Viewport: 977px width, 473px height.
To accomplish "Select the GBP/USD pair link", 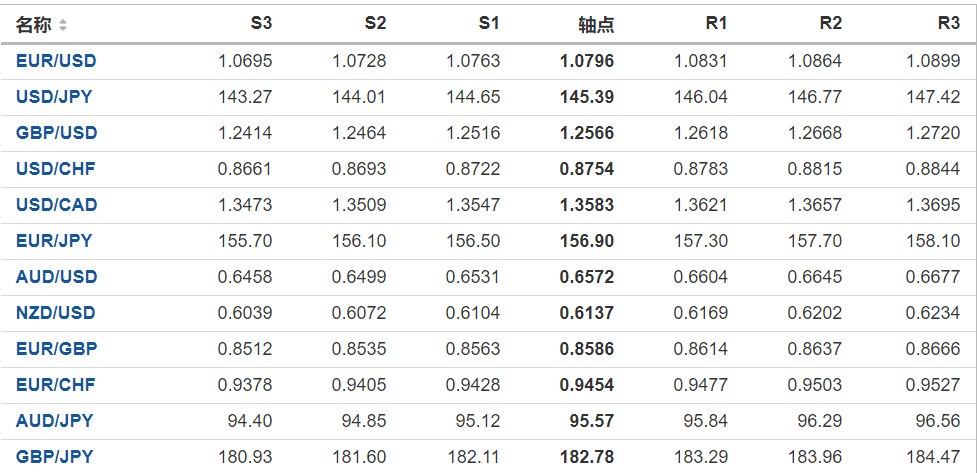I will pos(56,133).
